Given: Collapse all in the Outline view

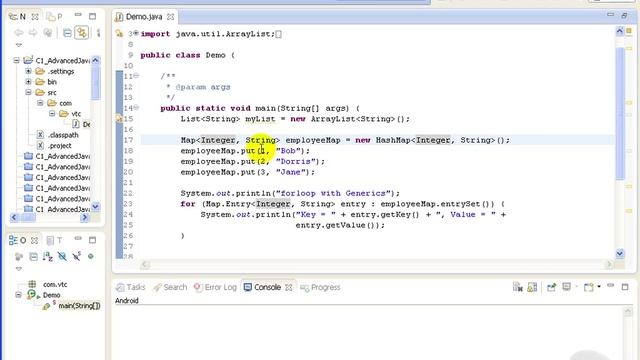Looking at the screenshot, I should (x=33, y=256).
